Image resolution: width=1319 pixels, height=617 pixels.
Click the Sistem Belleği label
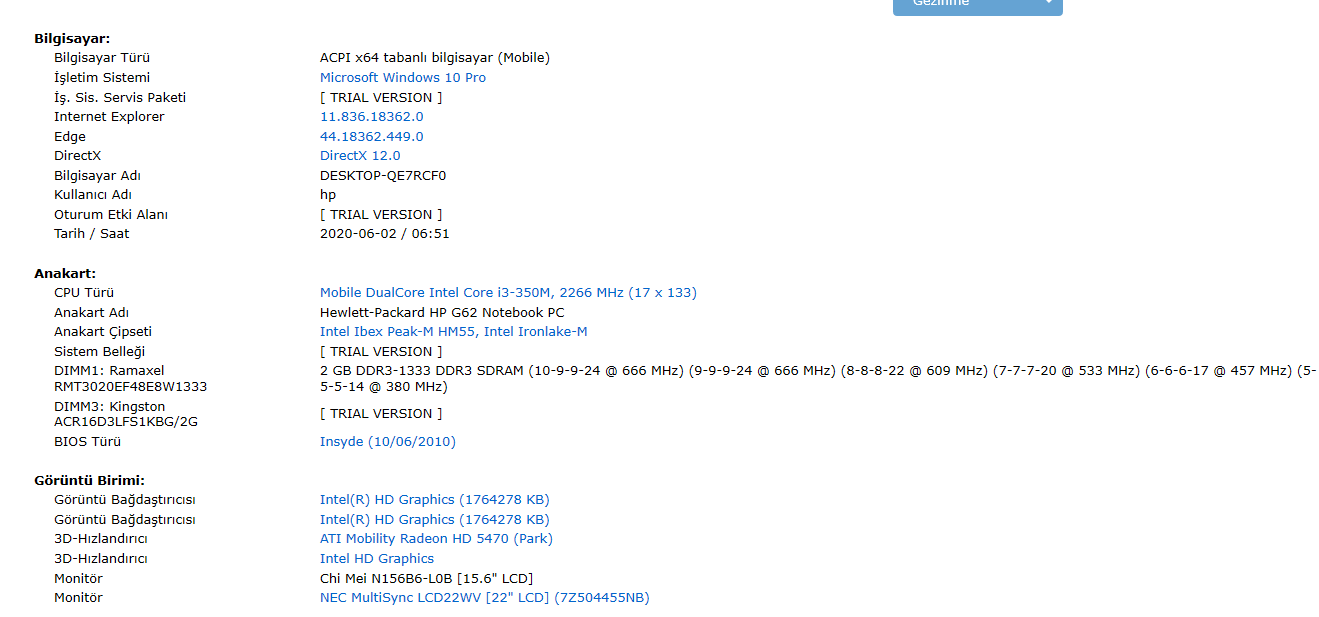point(100,351)
